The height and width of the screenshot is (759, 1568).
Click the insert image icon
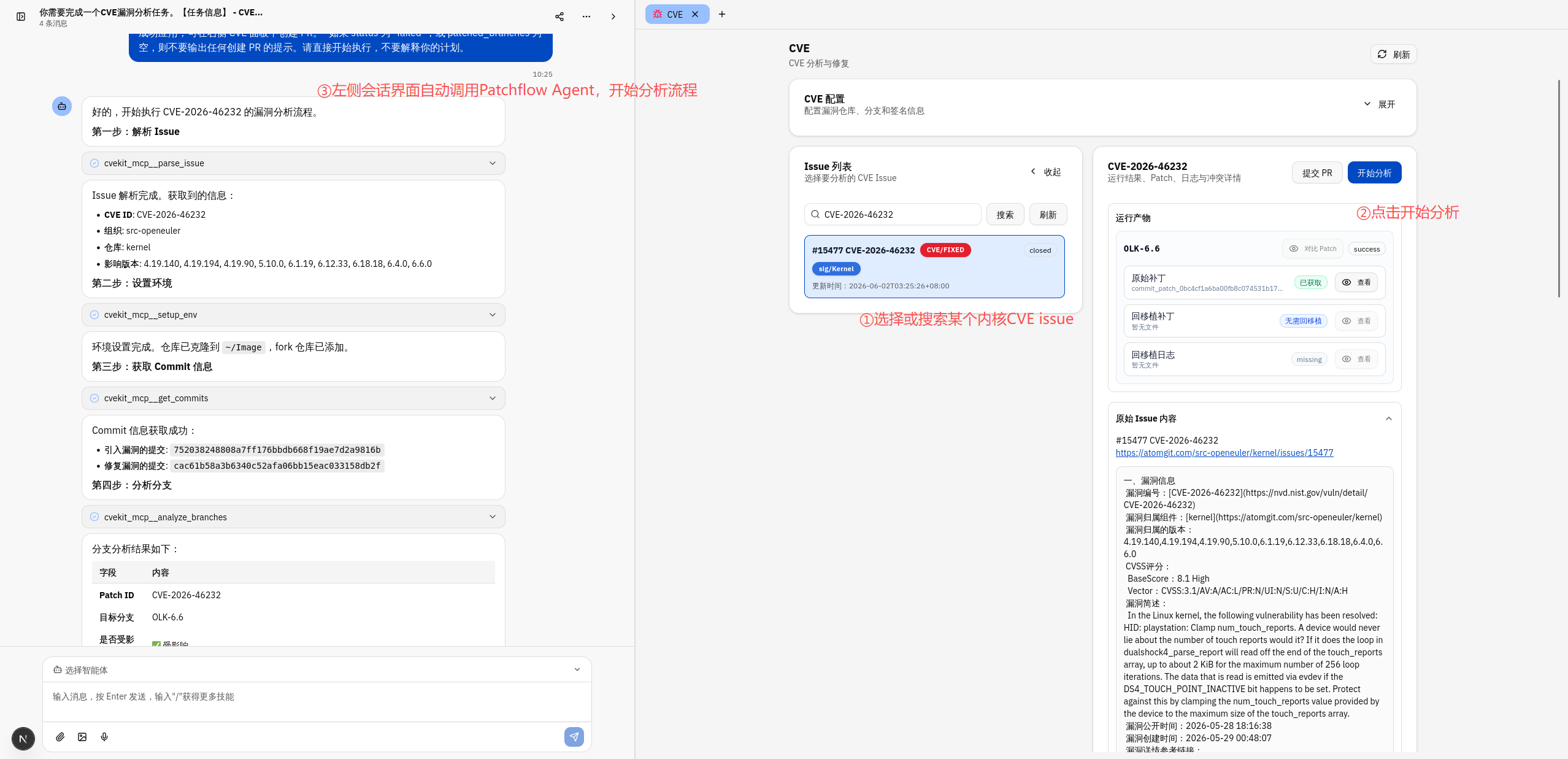(x=82, y=737)
